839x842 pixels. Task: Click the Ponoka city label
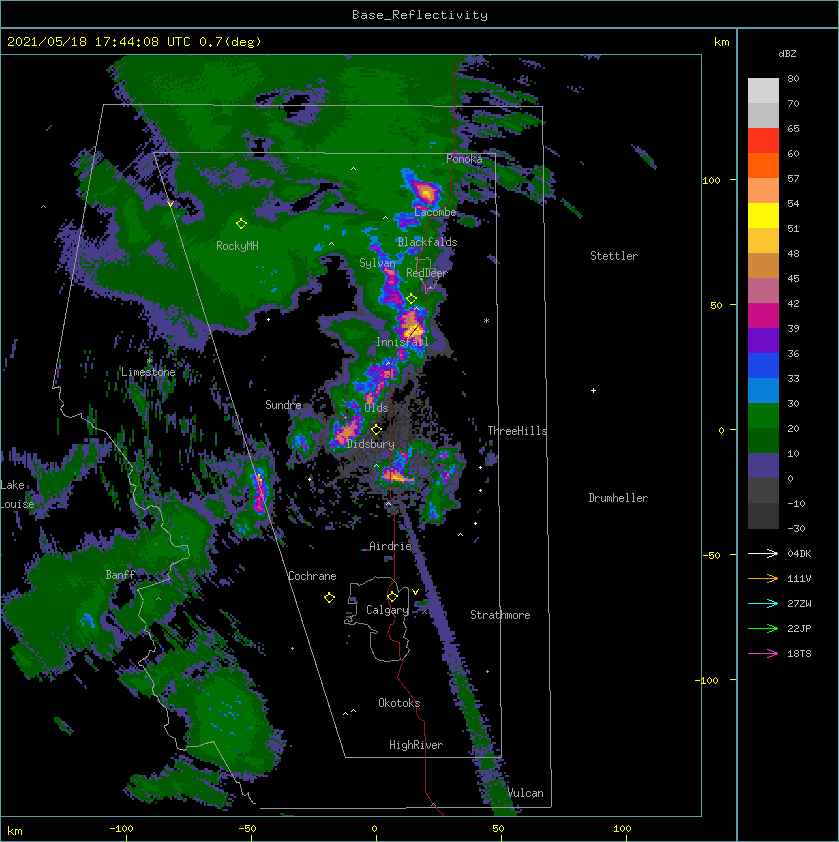coord(464,159)
